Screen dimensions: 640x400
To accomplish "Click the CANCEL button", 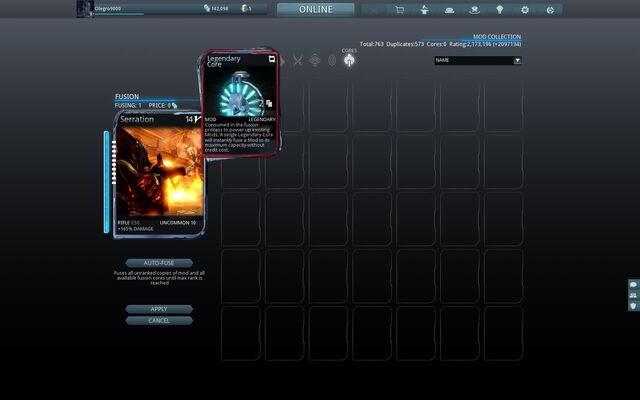I will [159, 320].
